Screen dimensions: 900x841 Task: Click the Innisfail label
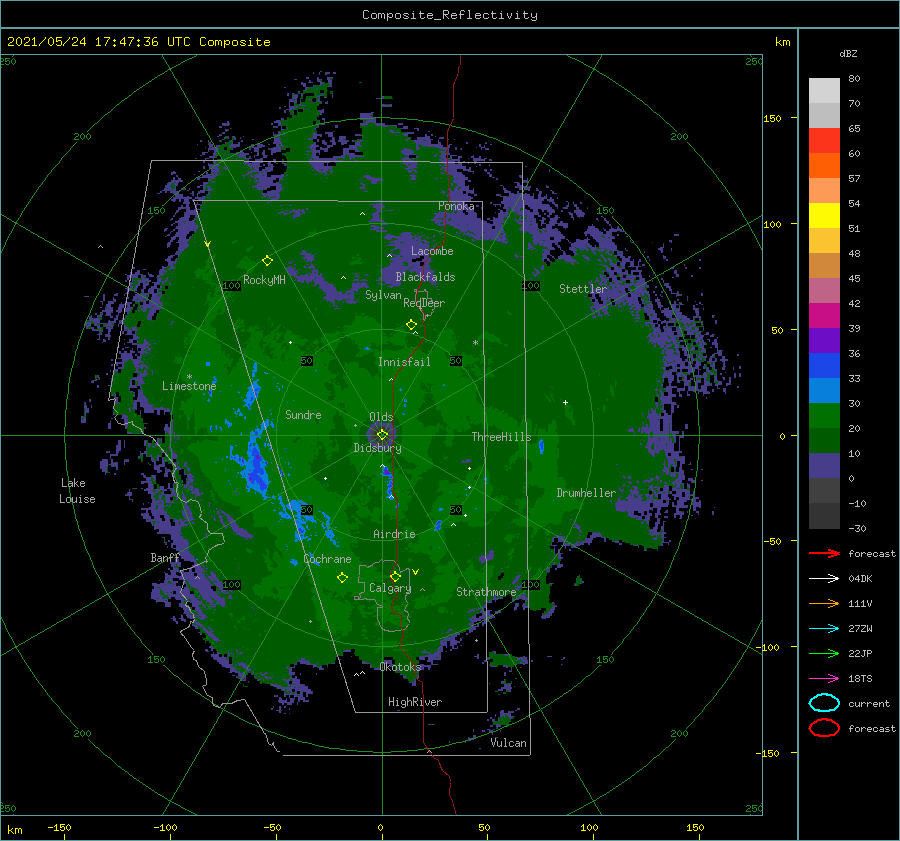pos(404,362)
